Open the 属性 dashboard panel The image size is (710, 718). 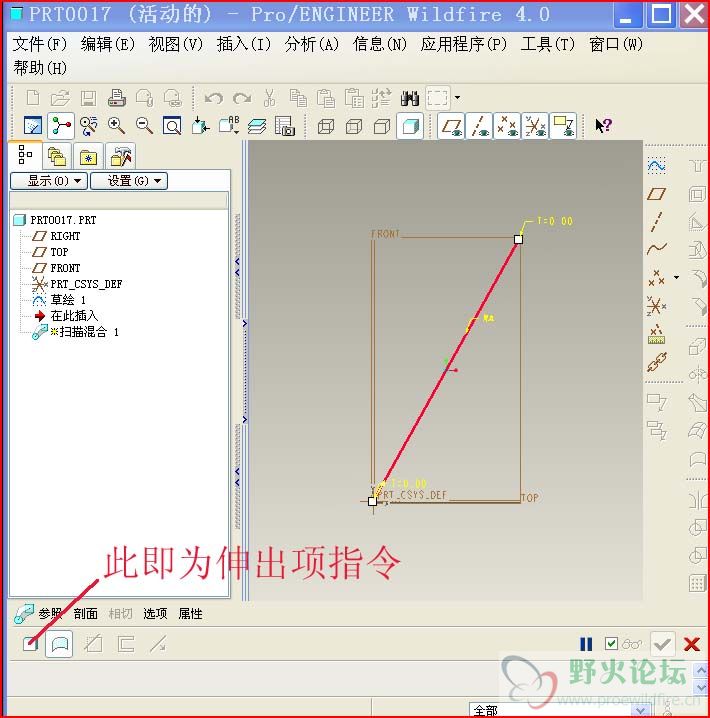[x=190, y=614]
